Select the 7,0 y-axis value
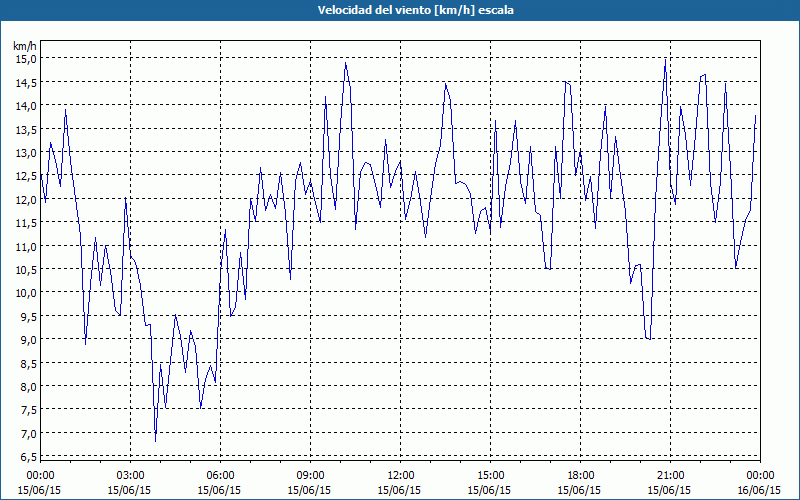Screen dimensions: 800x500 click(29, 433)
